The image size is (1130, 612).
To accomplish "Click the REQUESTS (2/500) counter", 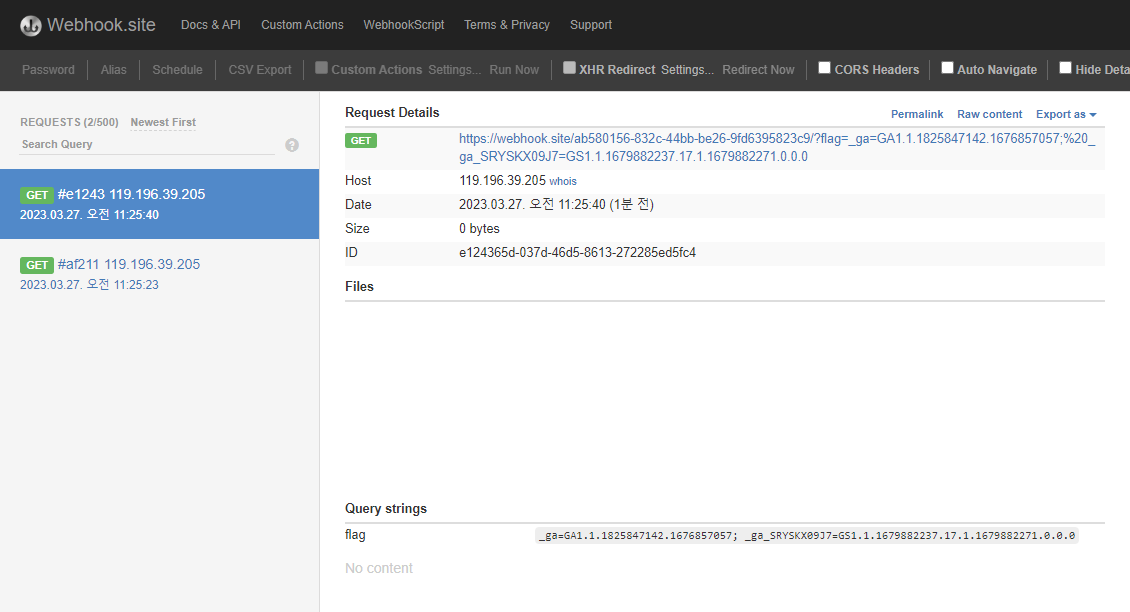I will coord(69,123).
